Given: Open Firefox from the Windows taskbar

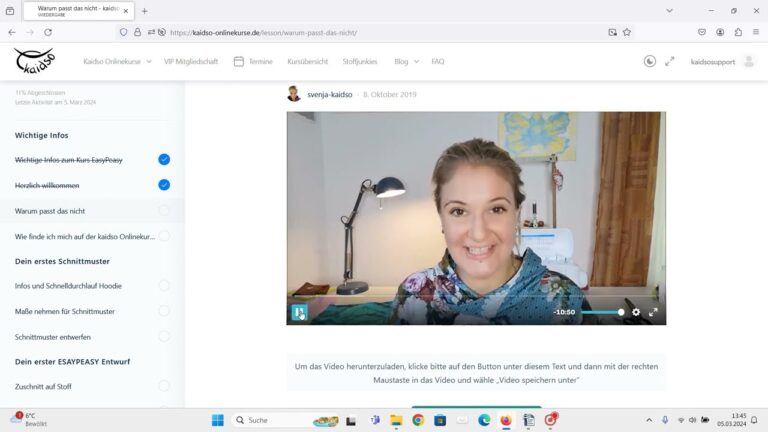Looking at the screenshot, I should pyautogui.click(x=506, y=420).
